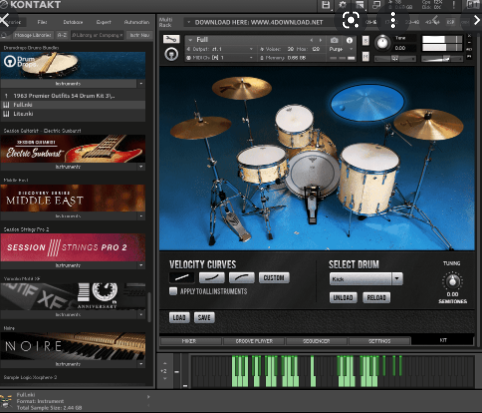Click the minimized view windows icon

pyautogui.click(x=376, y=5)
